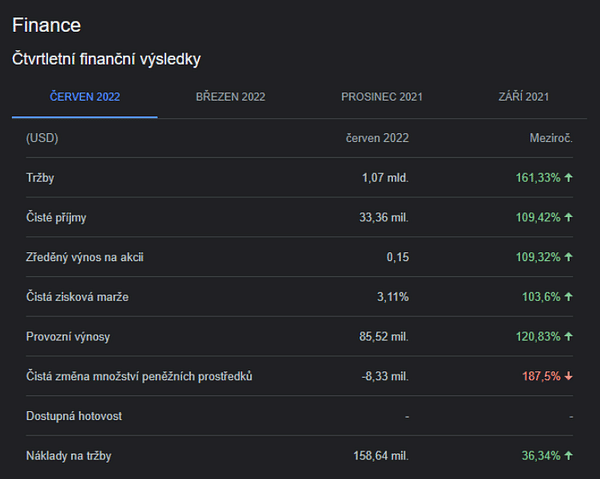Click the up arrow beside 120,83%
Viewport: 600px width, 479px height.
[x=569, y=337]
